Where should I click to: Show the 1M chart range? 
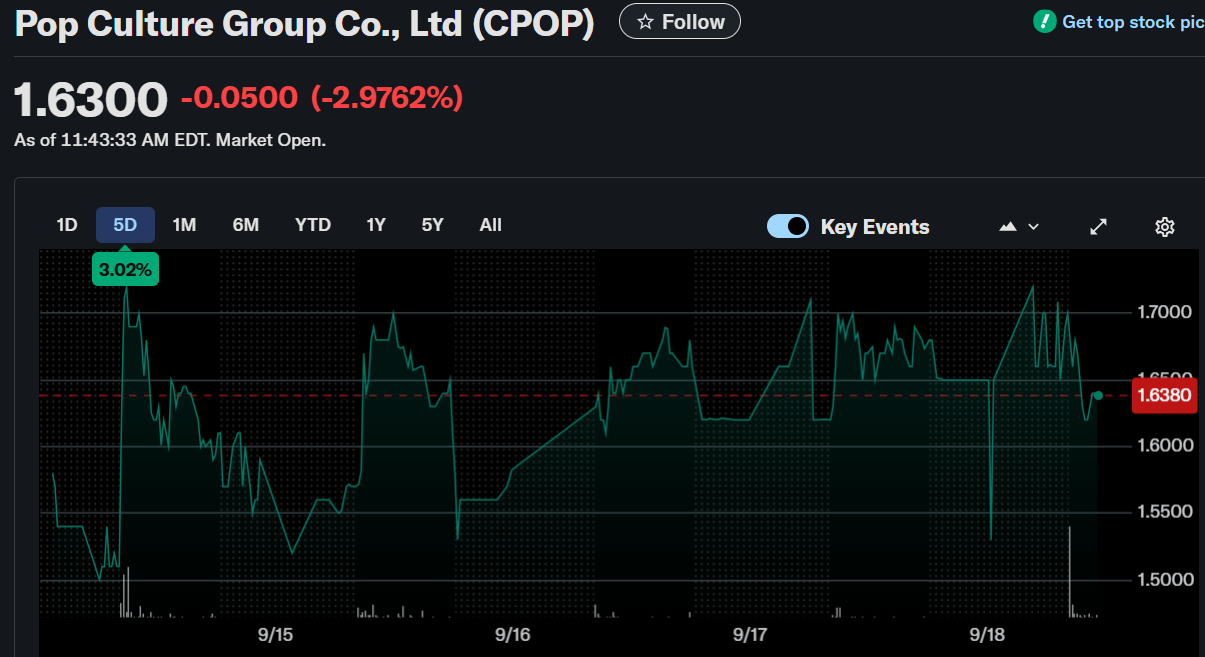click(184, 225)
